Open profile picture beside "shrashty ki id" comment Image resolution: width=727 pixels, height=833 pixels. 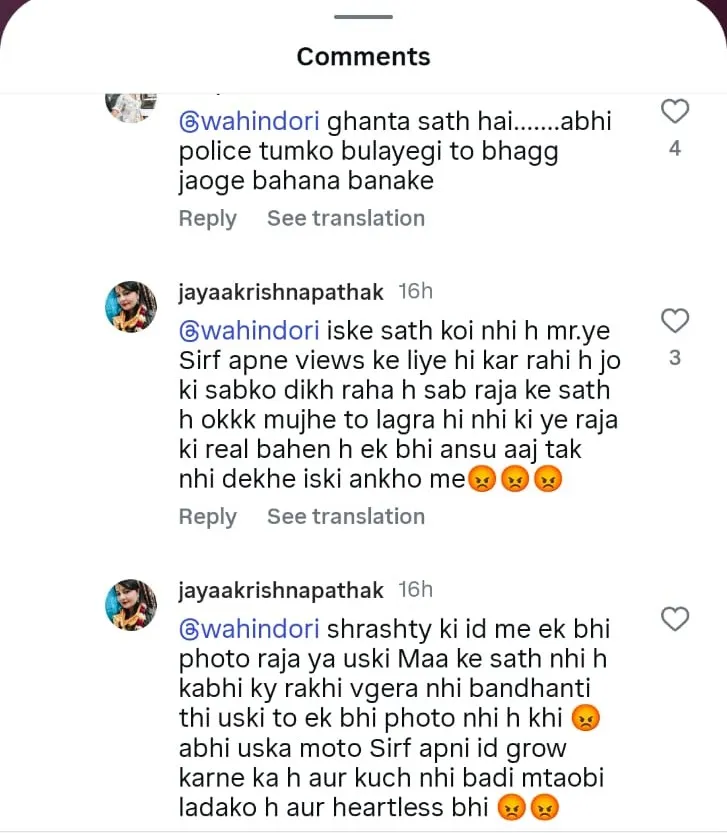pyautogui.click(x=131, y=605)
